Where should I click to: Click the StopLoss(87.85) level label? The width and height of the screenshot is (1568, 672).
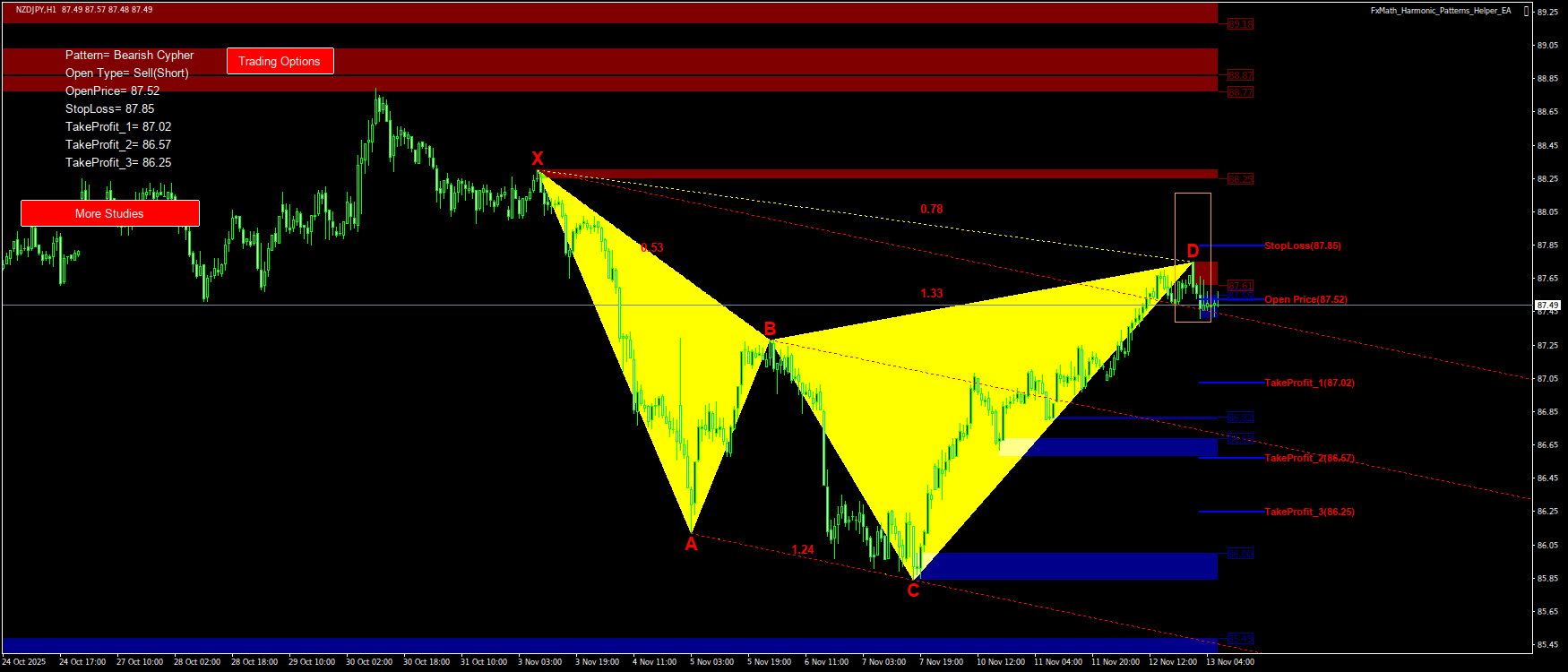click(1302, 246)
